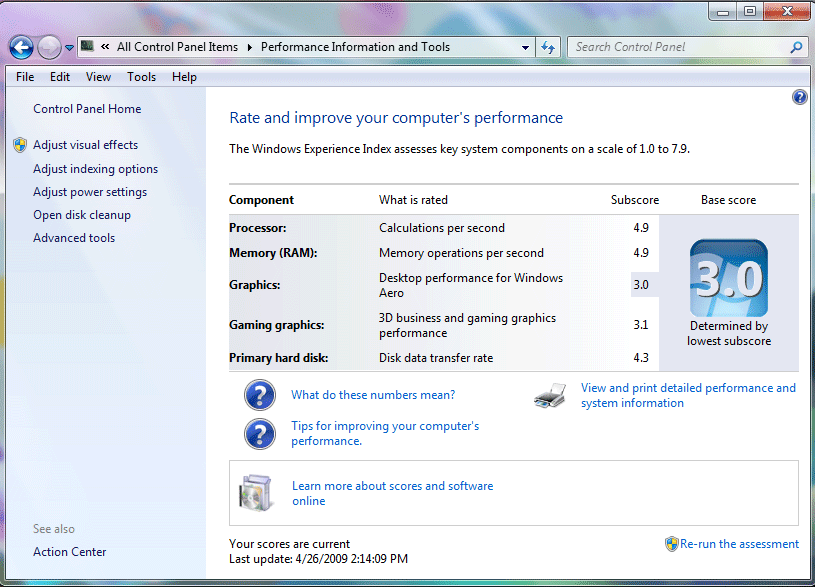Open Advanced tools

click(x=74, y=238)
